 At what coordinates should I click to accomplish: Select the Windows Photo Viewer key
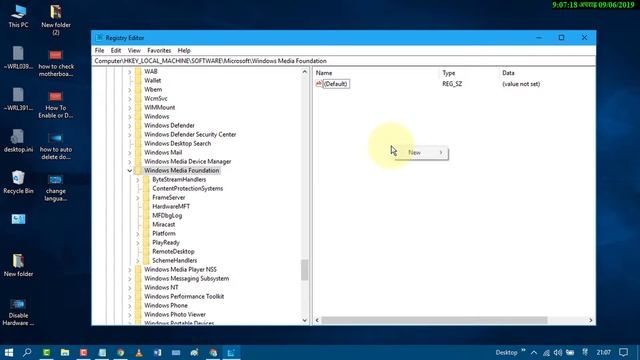[x=175, y=314]
